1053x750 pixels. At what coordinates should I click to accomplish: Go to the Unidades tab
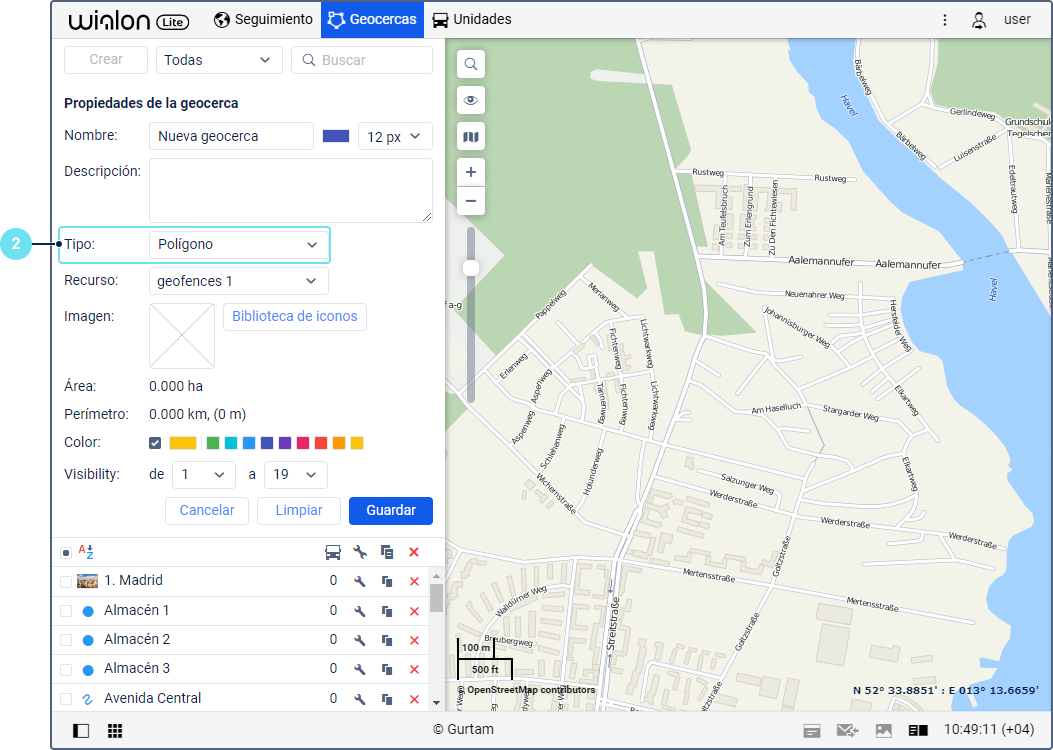coord(471,19)
